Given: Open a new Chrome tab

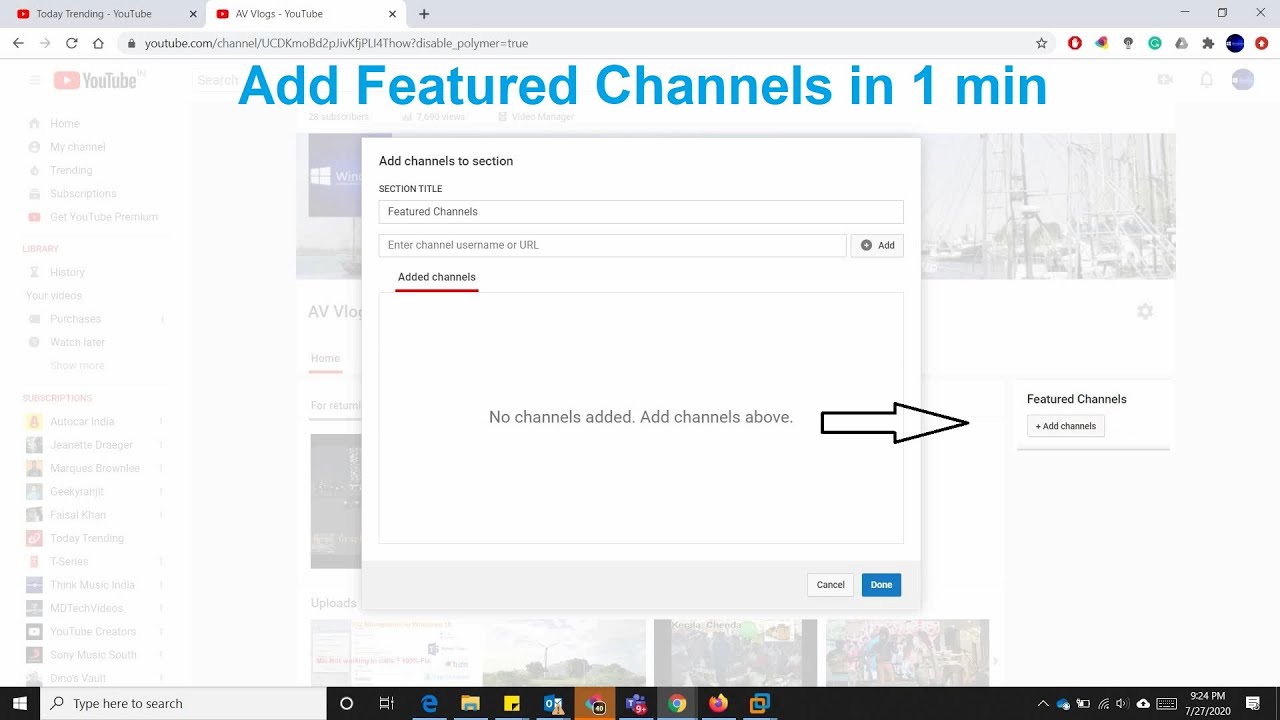Looking at the screenshot, I should point(424,14).
